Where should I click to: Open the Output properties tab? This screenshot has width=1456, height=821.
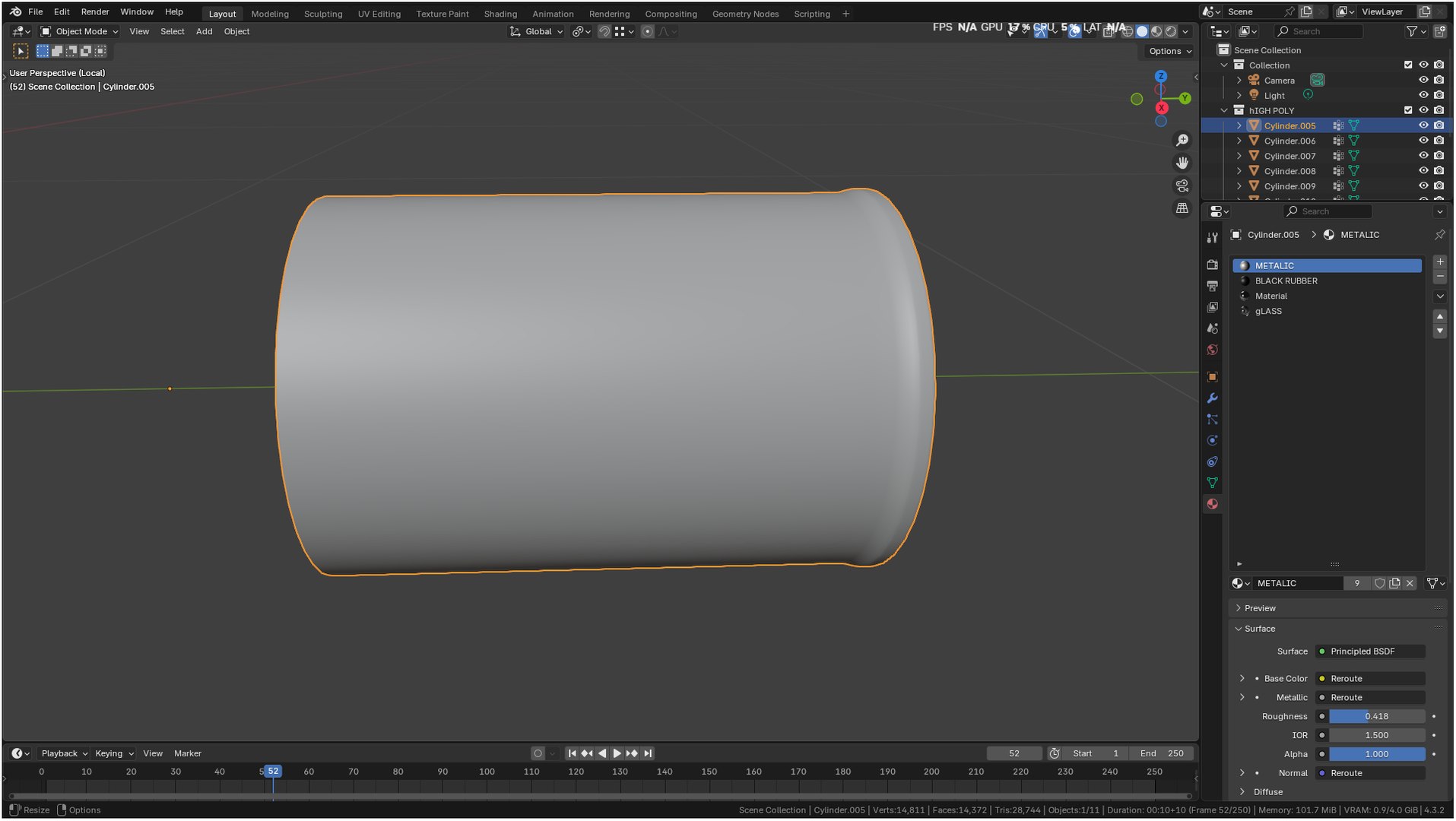[x=1212, y=286]
